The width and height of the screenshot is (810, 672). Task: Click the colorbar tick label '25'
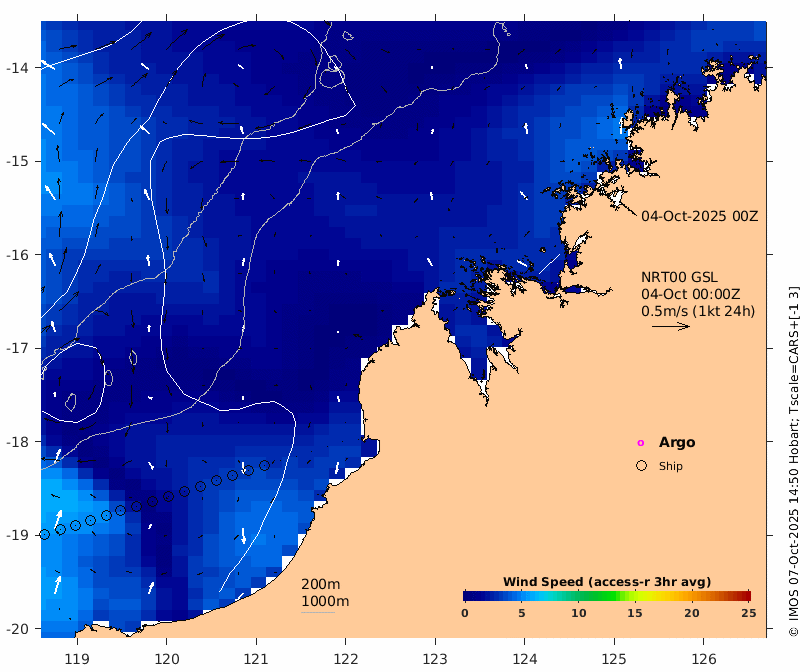[x=749, y=613]
